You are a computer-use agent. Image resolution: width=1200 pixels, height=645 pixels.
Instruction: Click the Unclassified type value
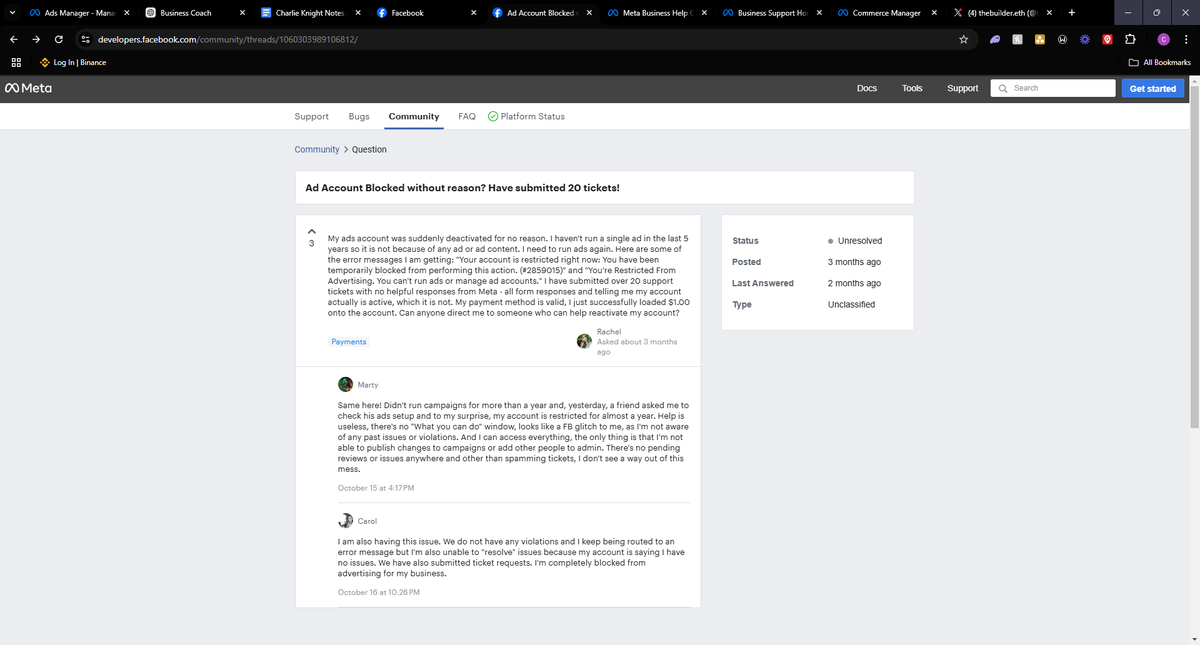coord(852,304)
